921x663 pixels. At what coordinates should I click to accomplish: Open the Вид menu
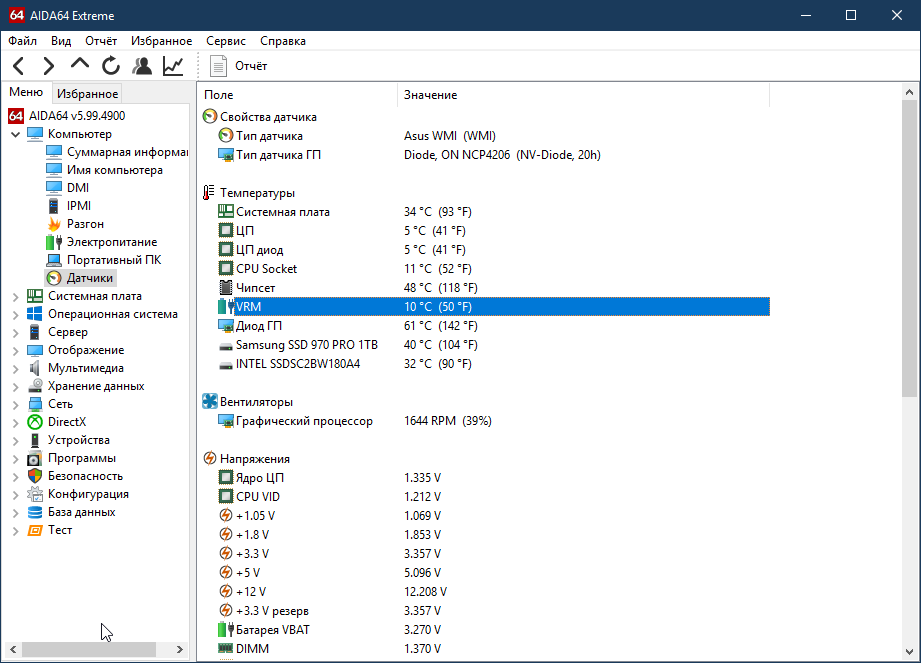tap(61, 41)
